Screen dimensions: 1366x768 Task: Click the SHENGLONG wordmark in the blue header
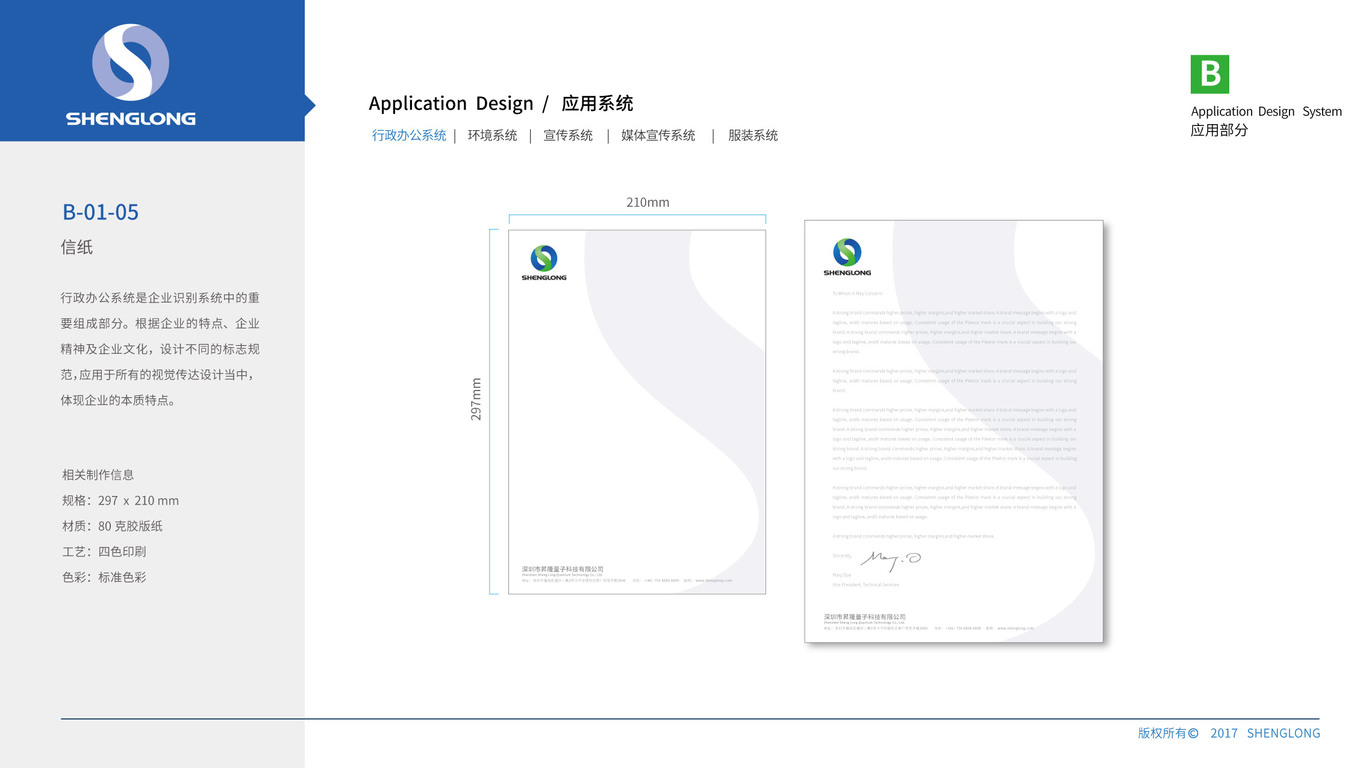tap(131, 118)
